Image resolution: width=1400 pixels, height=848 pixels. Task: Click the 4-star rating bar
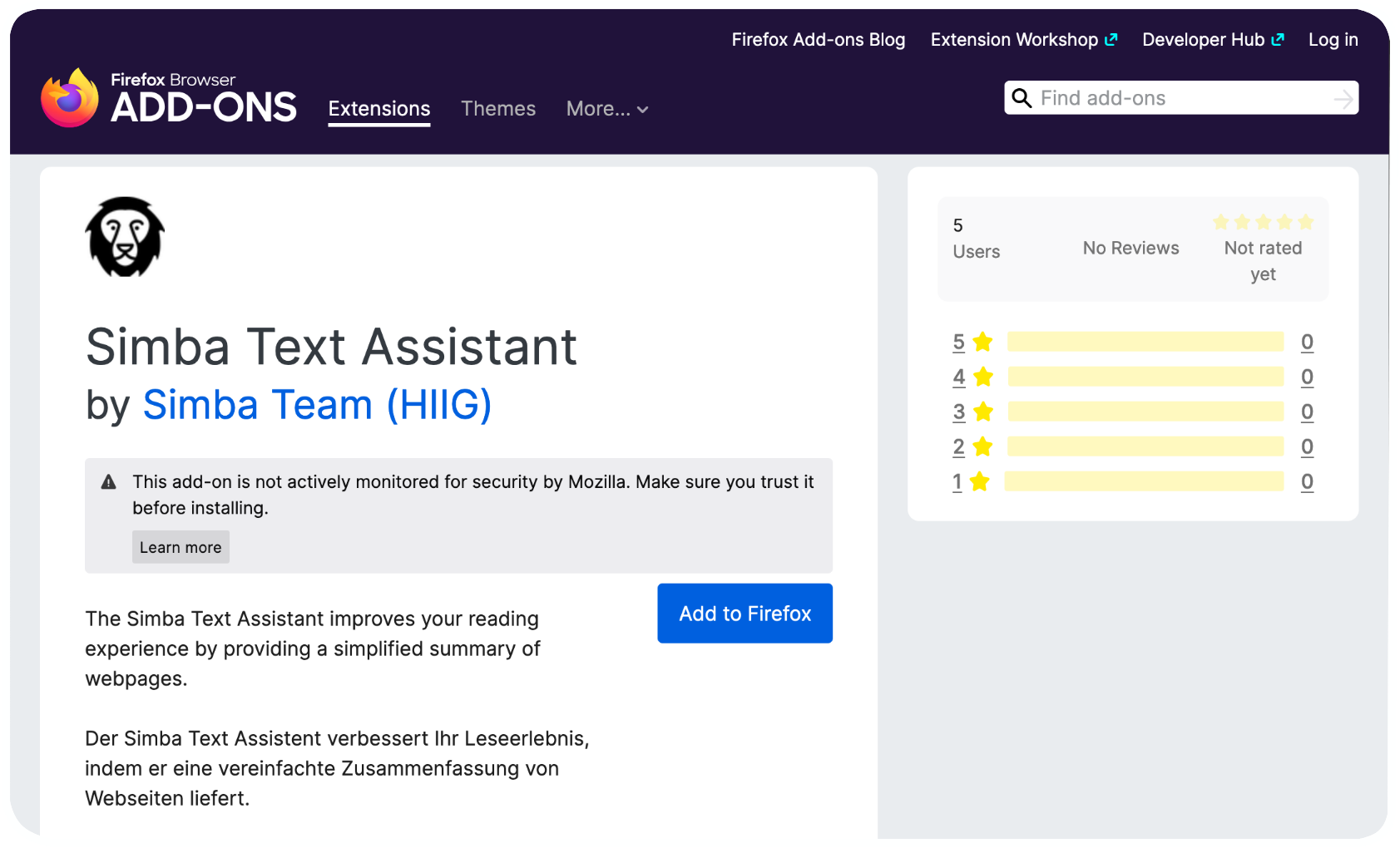(x=1145, y=377)
